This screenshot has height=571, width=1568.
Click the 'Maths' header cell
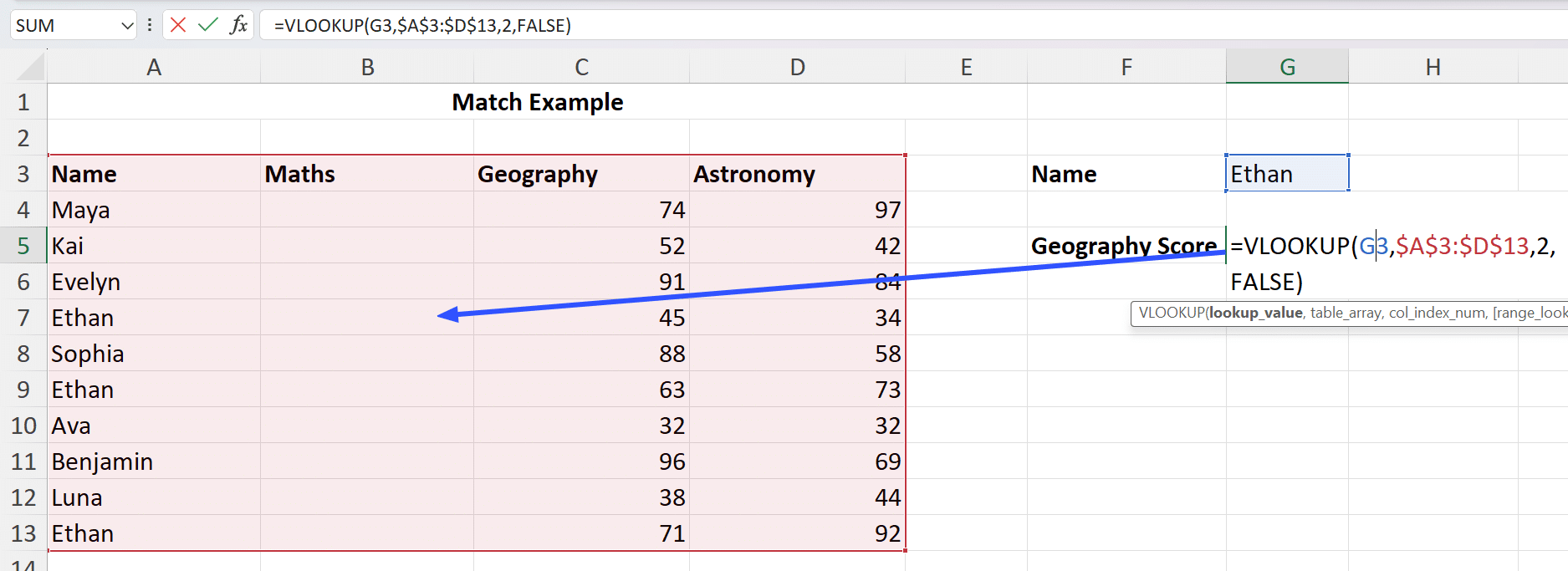click(367, 174)
